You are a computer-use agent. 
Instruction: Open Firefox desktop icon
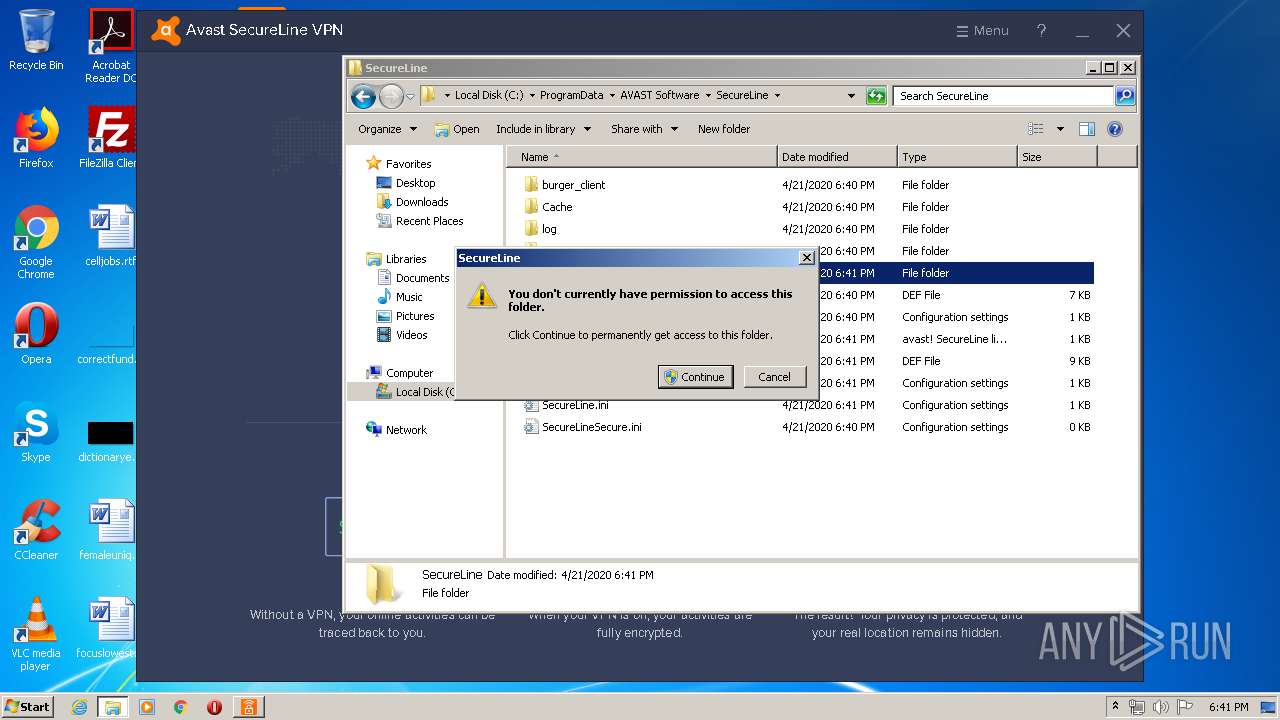tap(36, 138)
